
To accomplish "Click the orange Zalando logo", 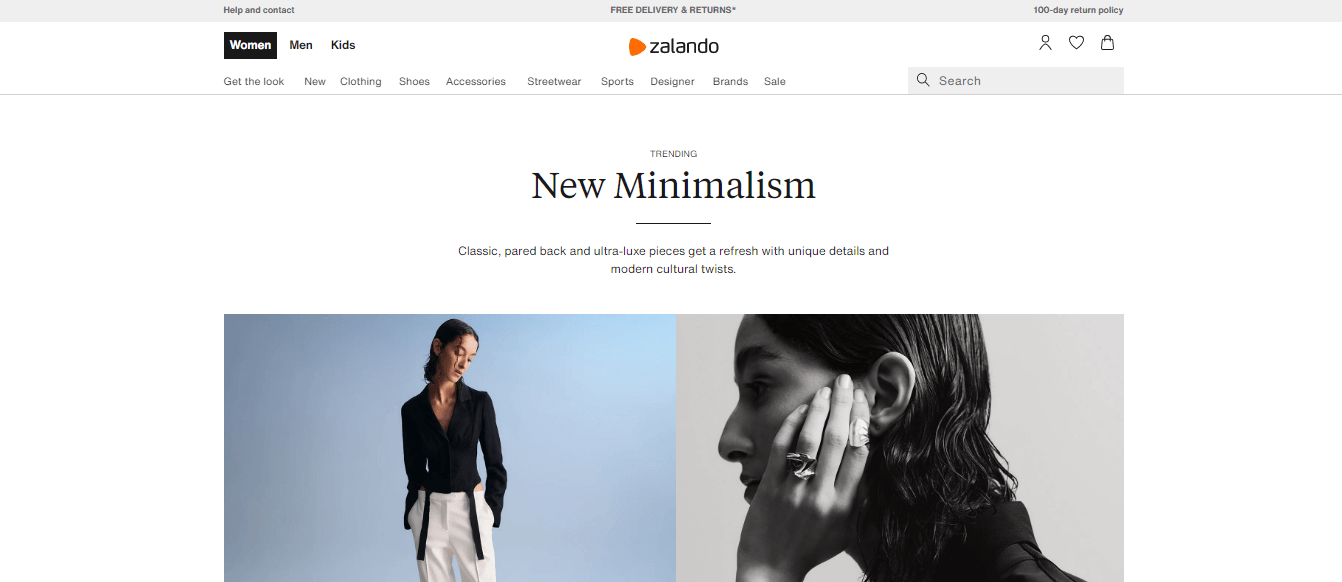I will [673, 46].
